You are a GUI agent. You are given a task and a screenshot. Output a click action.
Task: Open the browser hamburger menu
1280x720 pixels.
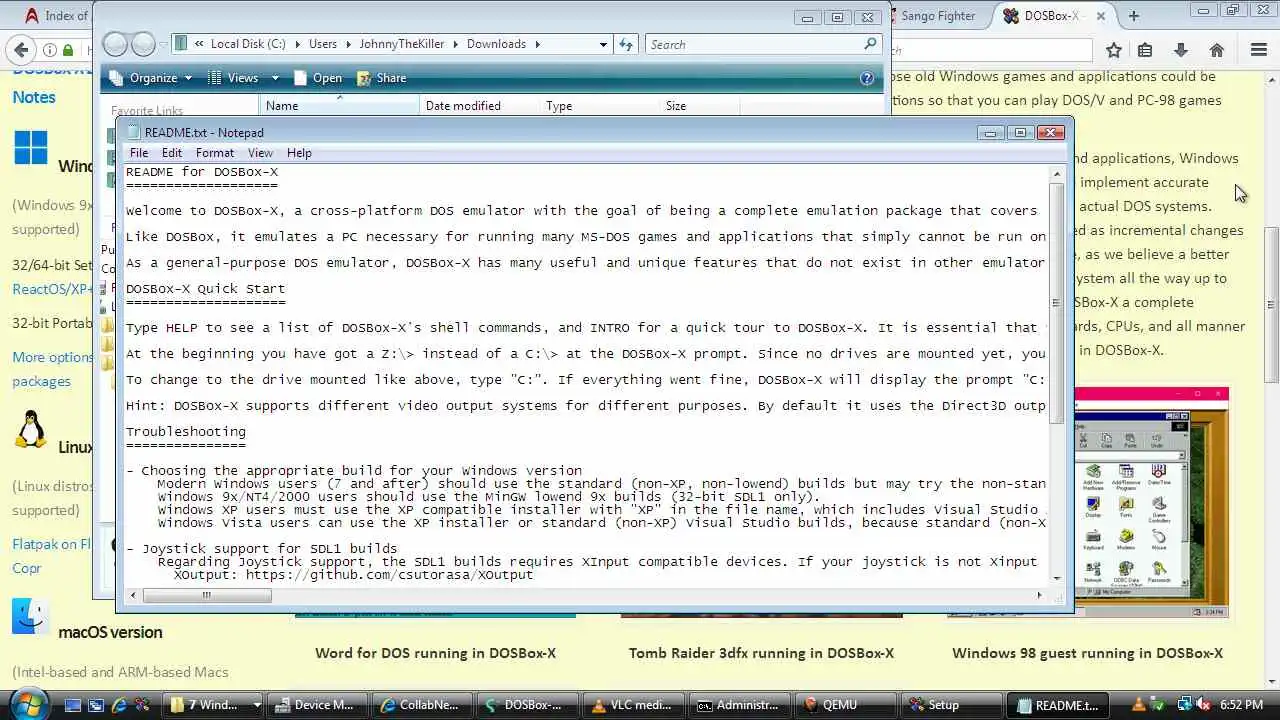(x=1259, y=50)
